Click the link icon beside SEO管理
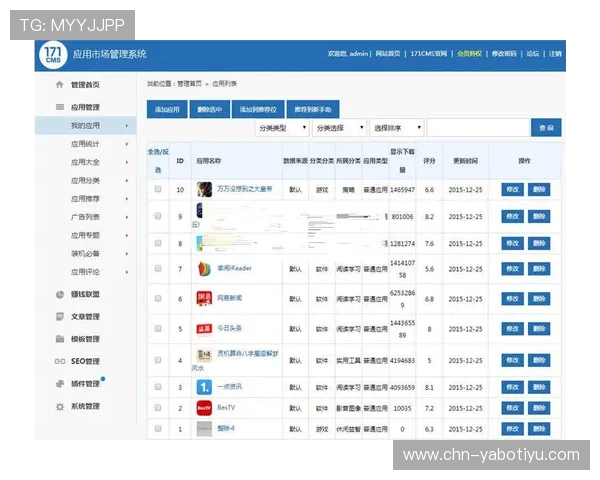Image resolution: width=600 pixels, height=480 pixels. click(x=60, y=361)
